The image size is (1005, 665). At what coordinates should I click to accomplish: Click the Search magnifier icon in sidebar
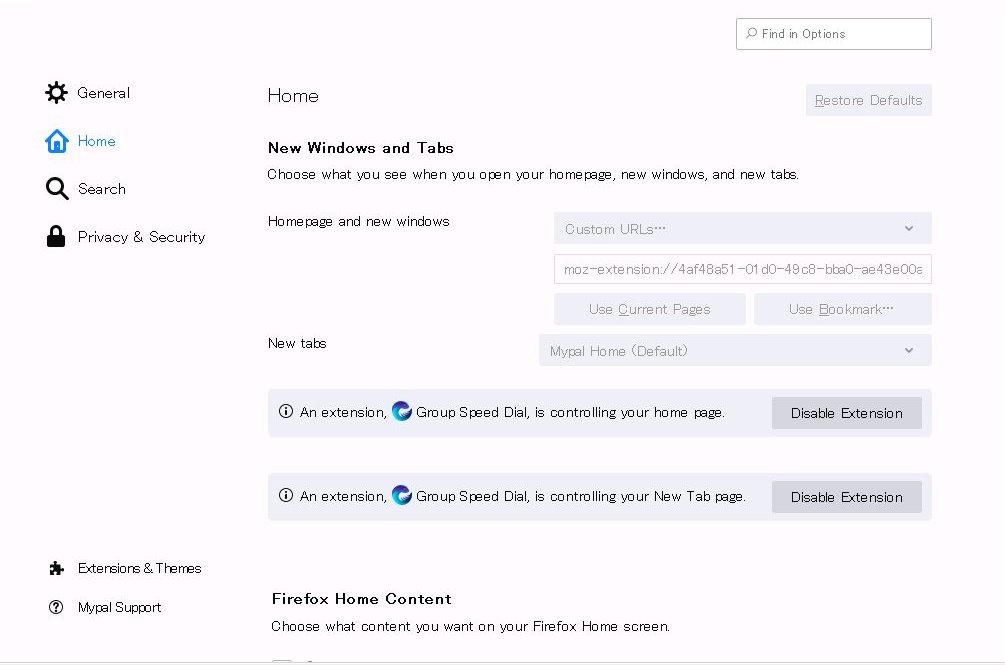pyautogui.click(x=57, y=188)
